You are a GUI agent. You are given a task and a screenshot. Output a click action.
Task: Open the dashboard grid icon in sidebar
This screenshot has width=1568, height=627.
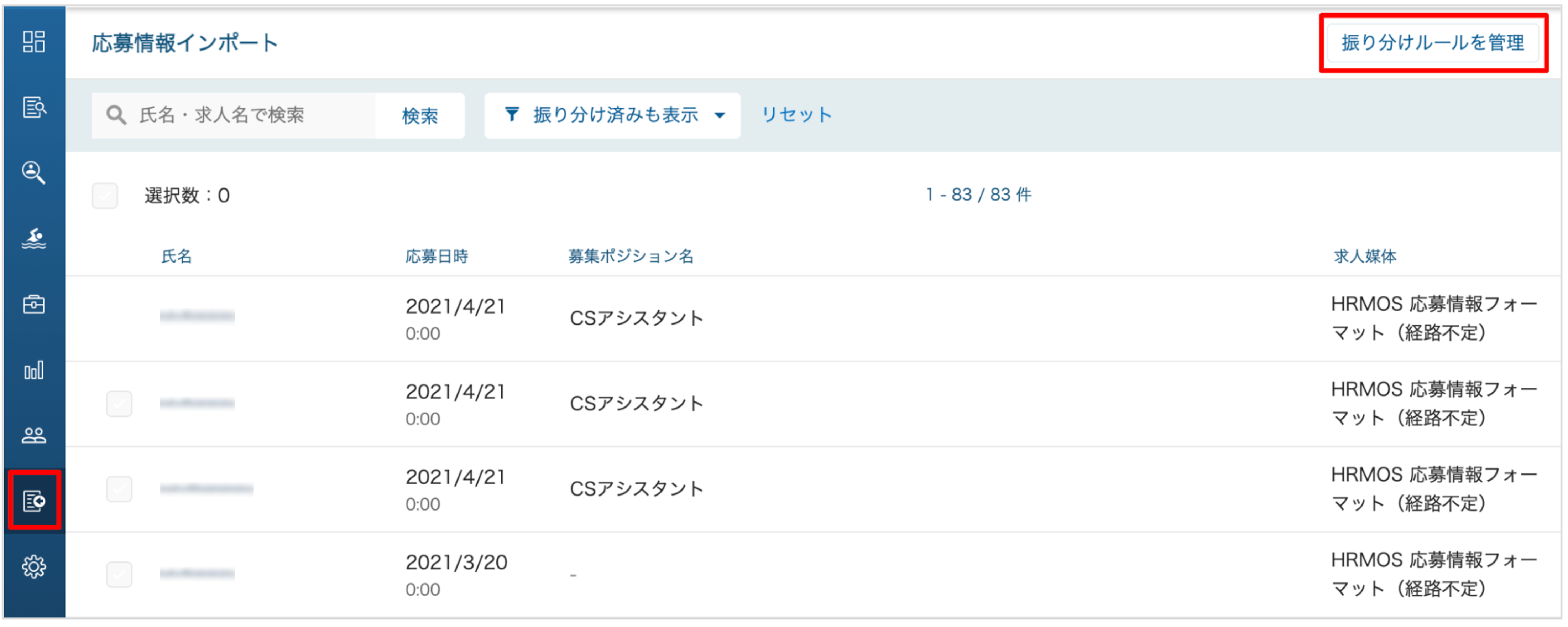click(x=34, y=42)
